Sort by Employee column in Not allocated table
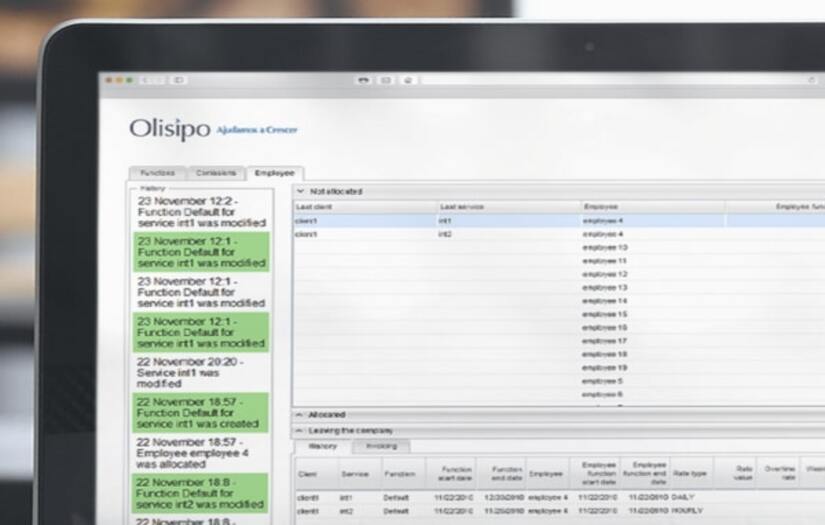This screenshot has height=525, width=825. 653,207
